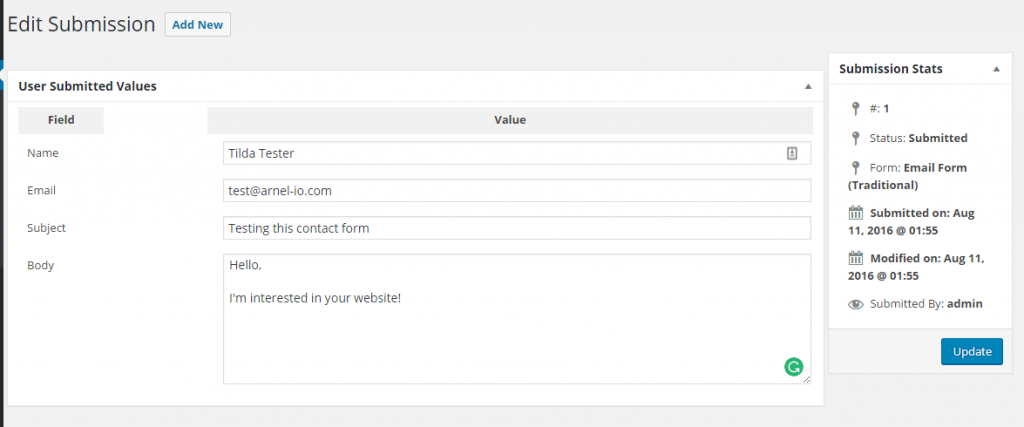Click the pin icon beside Form
The height and width of the screenshot is (427, 1024).
coord(855,168)
